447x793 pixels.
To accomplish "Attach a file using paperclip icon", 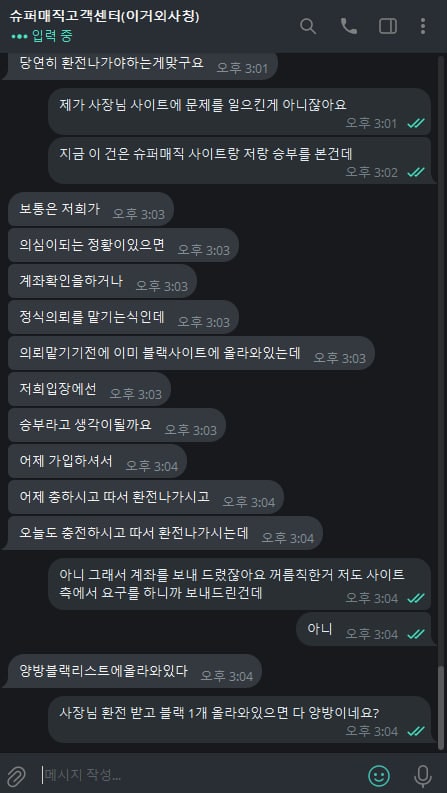I will tap(16, 775).
